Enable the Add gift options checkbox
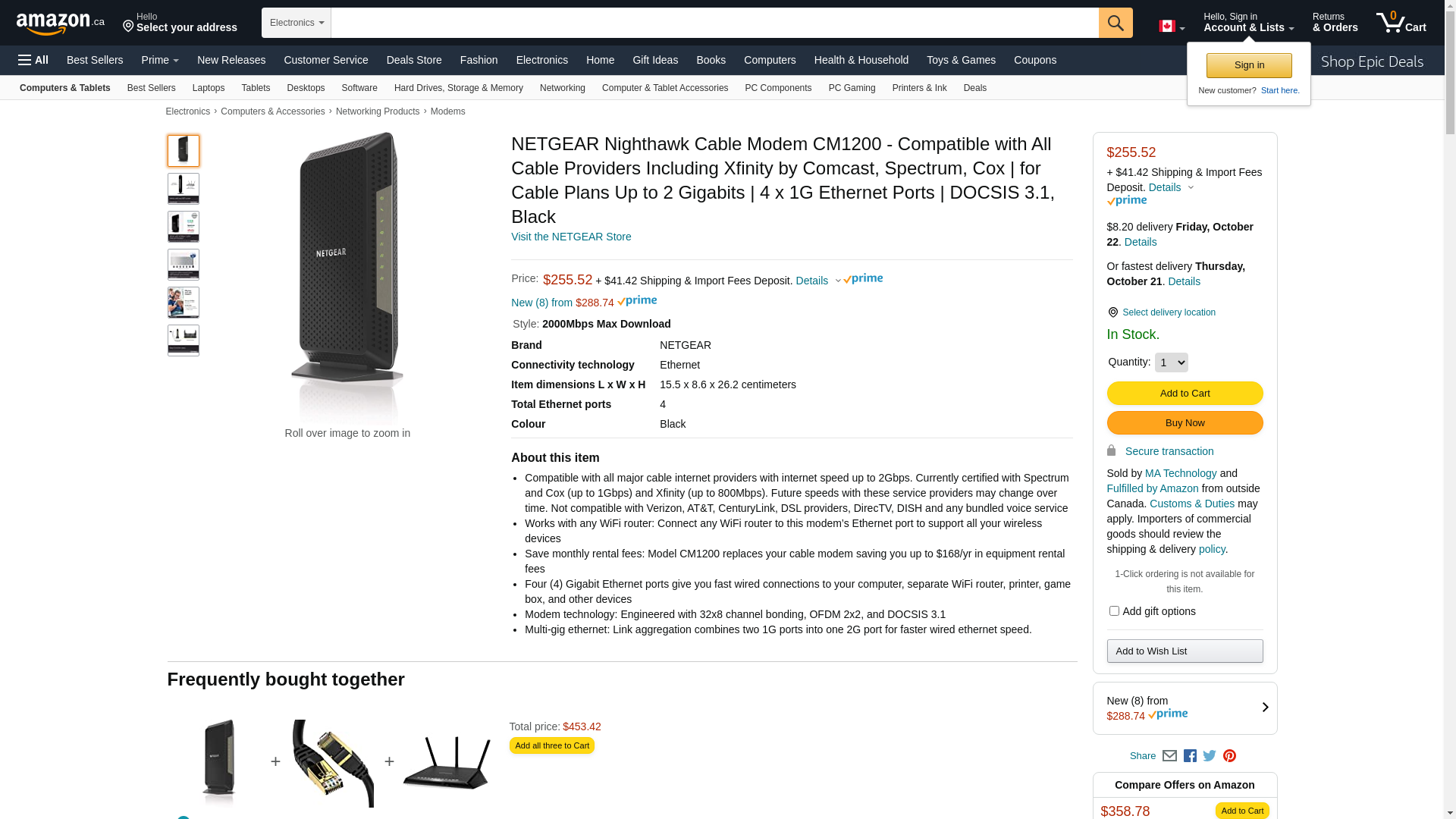This screenshot has width=1456, height=819. click(x=1114, y=611)
